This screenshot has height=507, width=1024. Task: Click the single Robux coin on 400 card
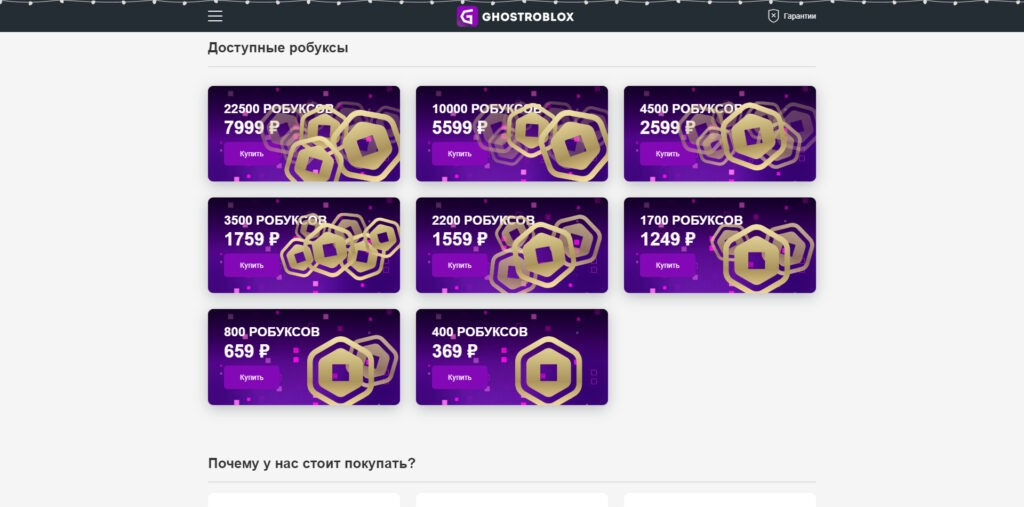pyautogui.click(x=549, y=371)
